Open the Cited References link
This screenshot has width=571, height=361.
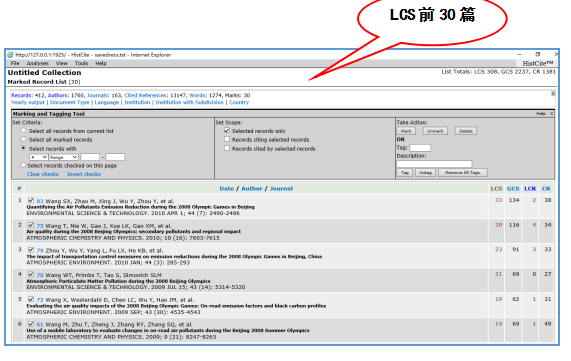click(x=146, y=95)
